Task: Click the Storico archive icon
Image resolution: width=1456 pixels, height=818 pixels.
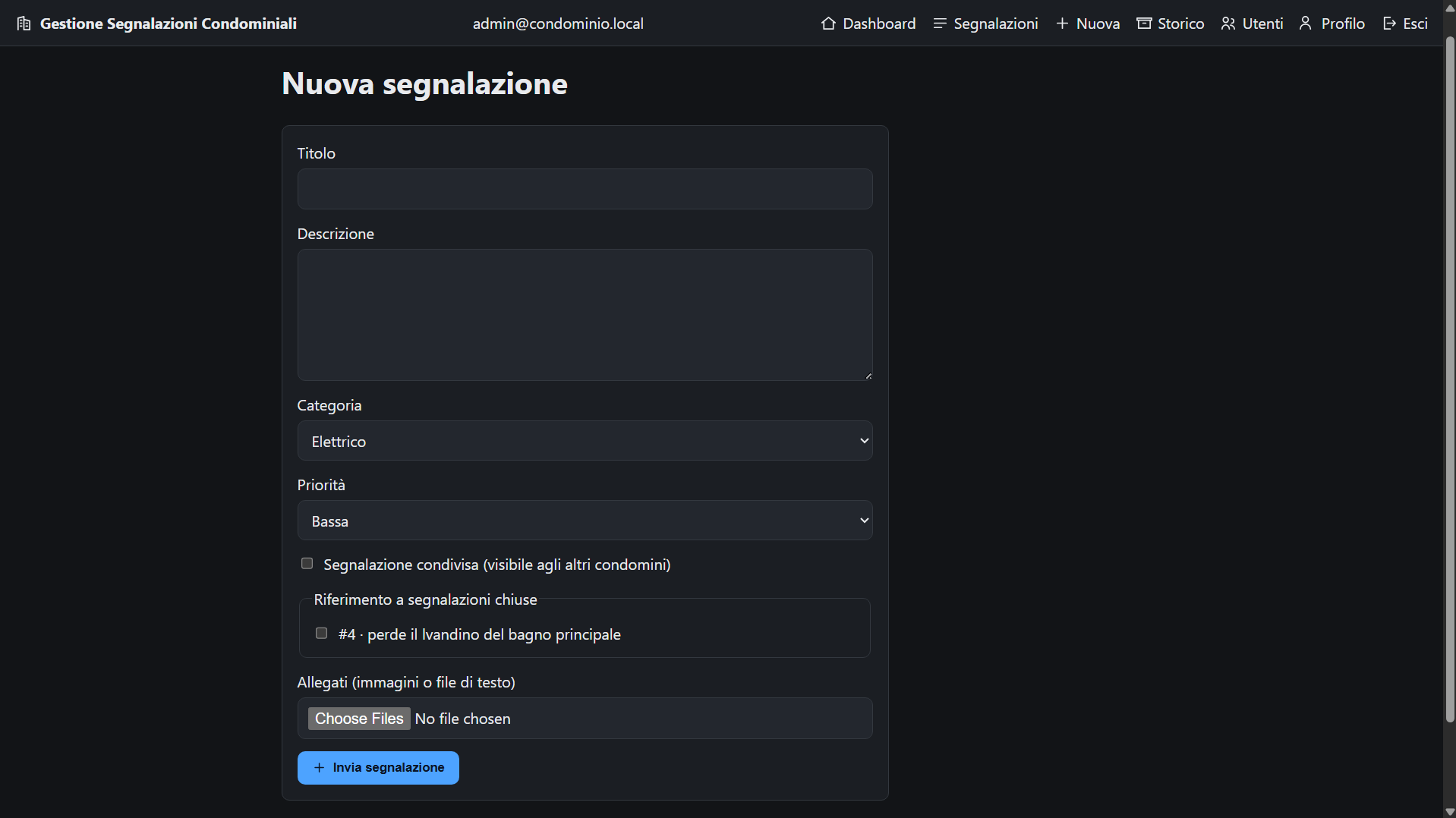Action: click(x=1144, y=24)
